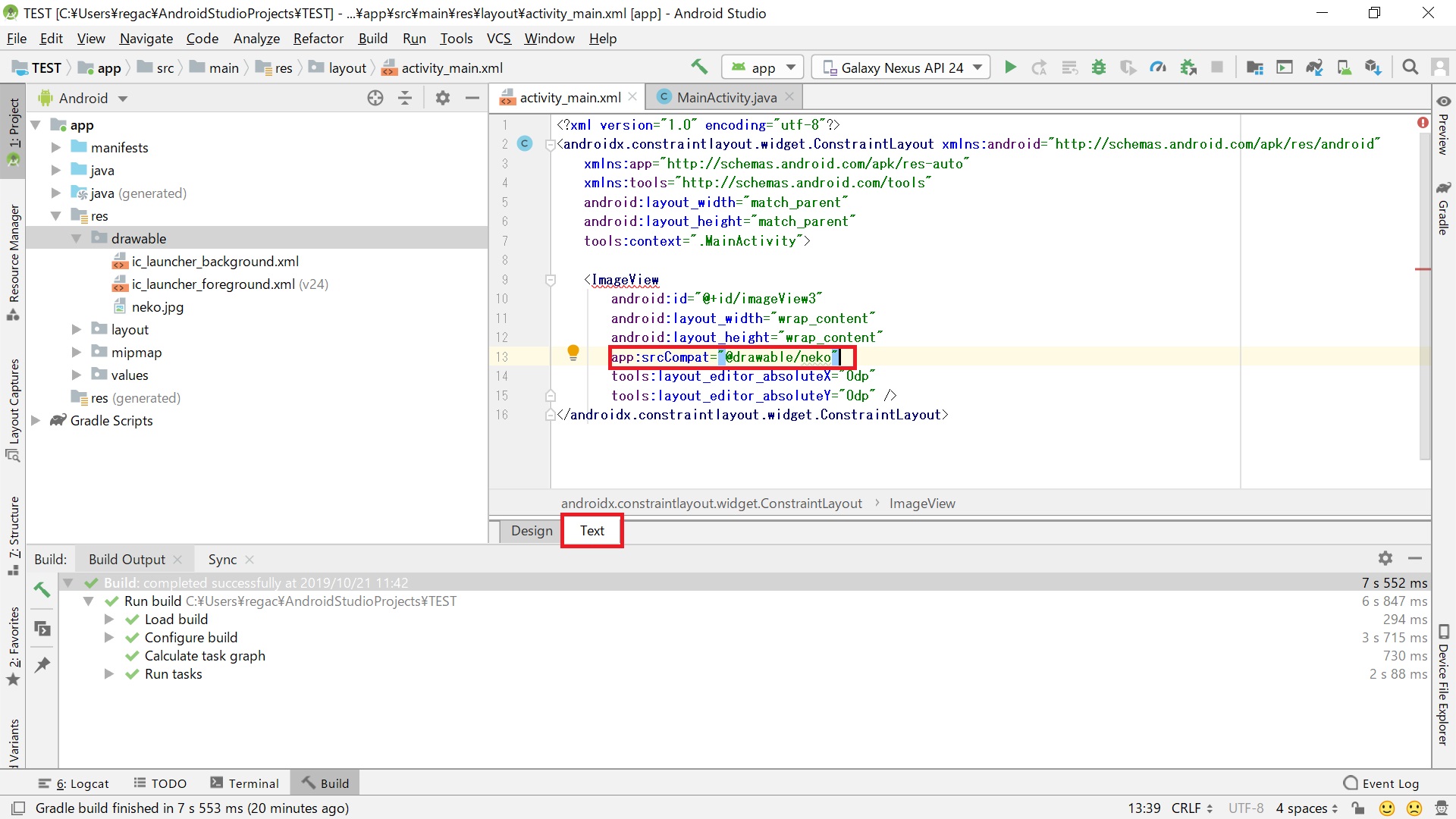Click the toggle view icon in Build panel

click(42, 629)
